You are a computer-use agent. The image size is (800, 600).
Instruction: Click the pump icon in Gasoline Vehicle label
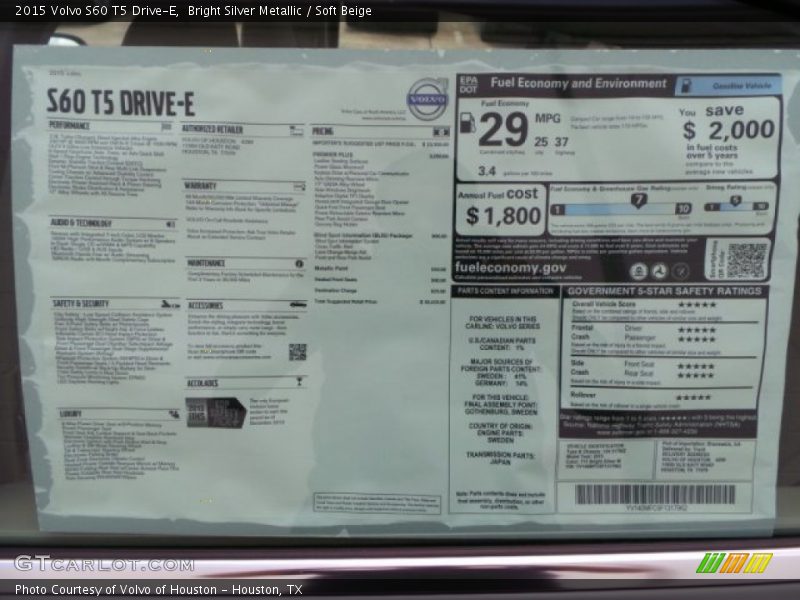[x=687, y=85]
